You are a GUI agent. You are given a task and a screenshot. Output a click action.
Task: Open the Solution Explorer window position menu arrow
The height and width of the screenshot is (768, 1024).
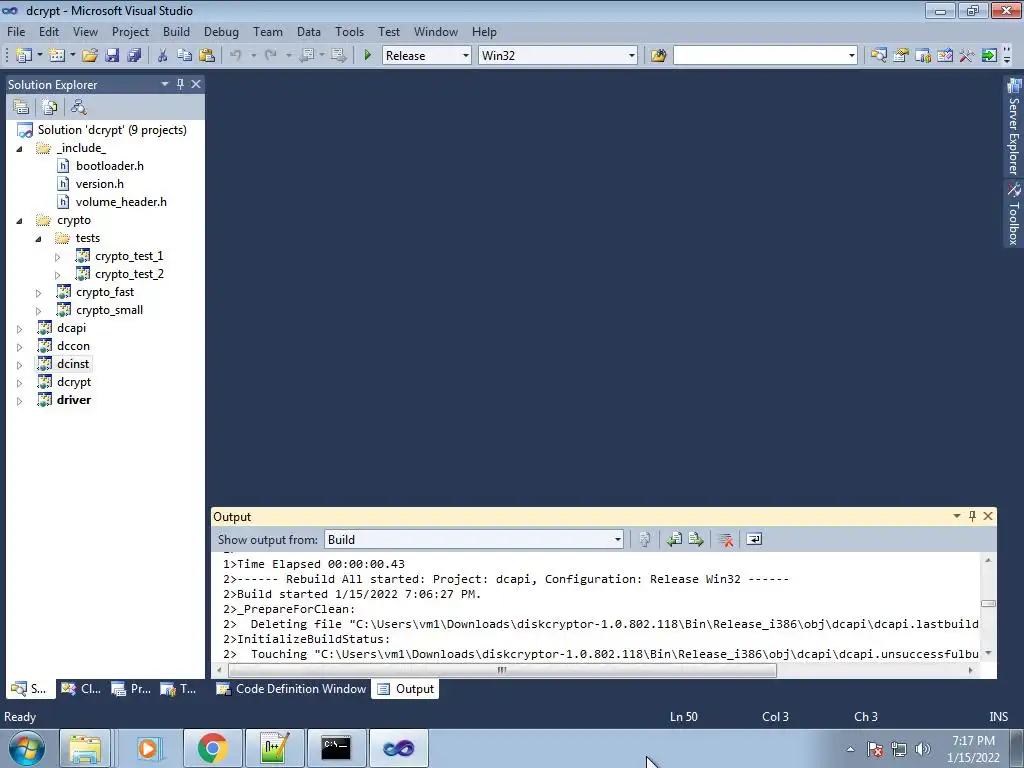(x=165, y=84)
